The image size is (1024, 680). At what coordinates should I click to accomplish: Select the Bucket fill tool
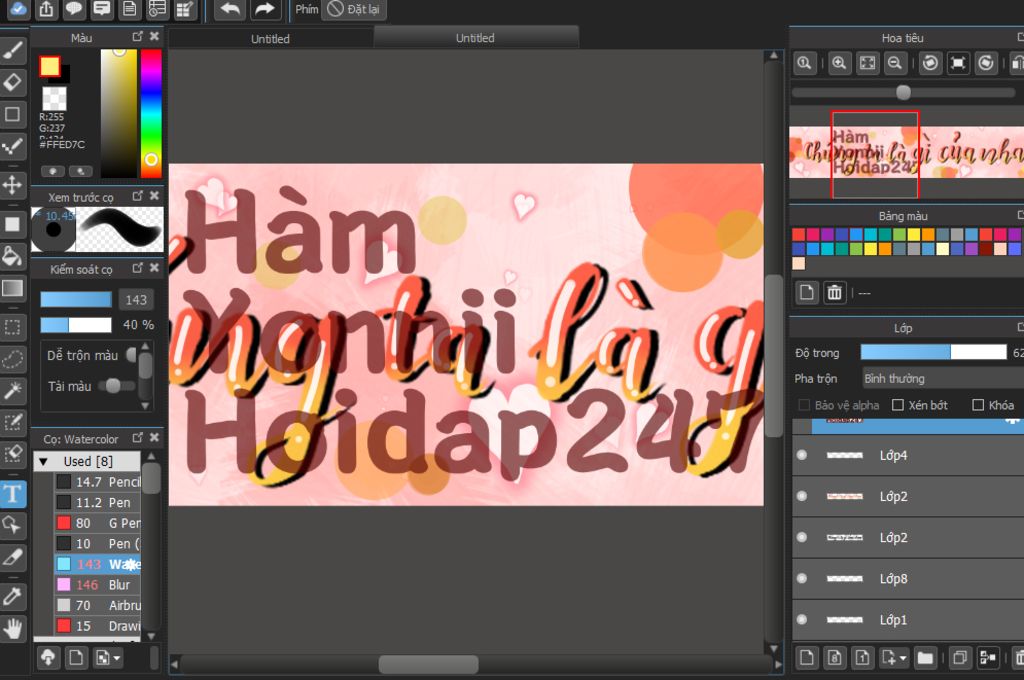click(12, 256)
